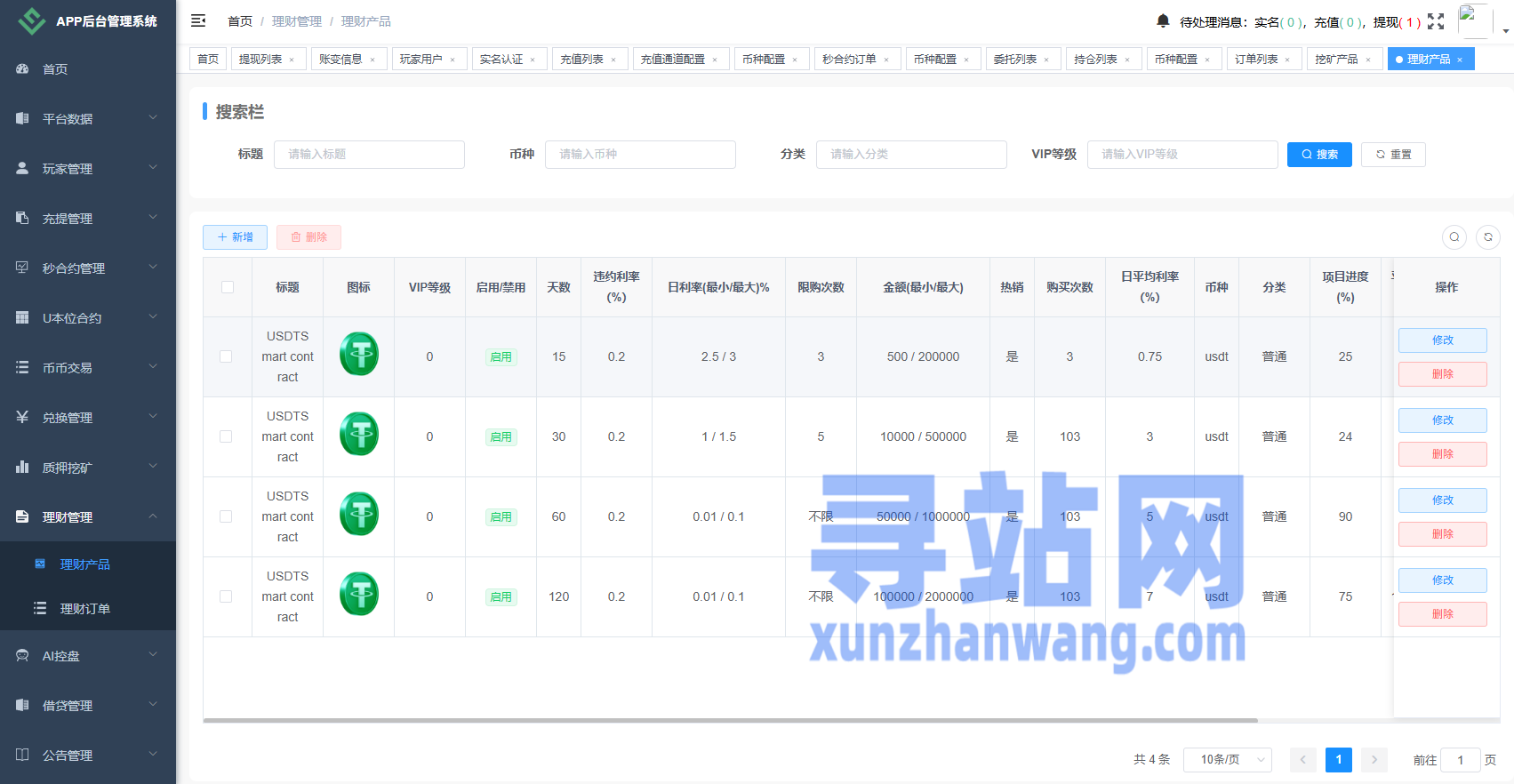Image resolution: width=1514 pixels, height=784 pixels.
Task: Expand the 平台数据 sidebar menu
Action: click(87, 118)
